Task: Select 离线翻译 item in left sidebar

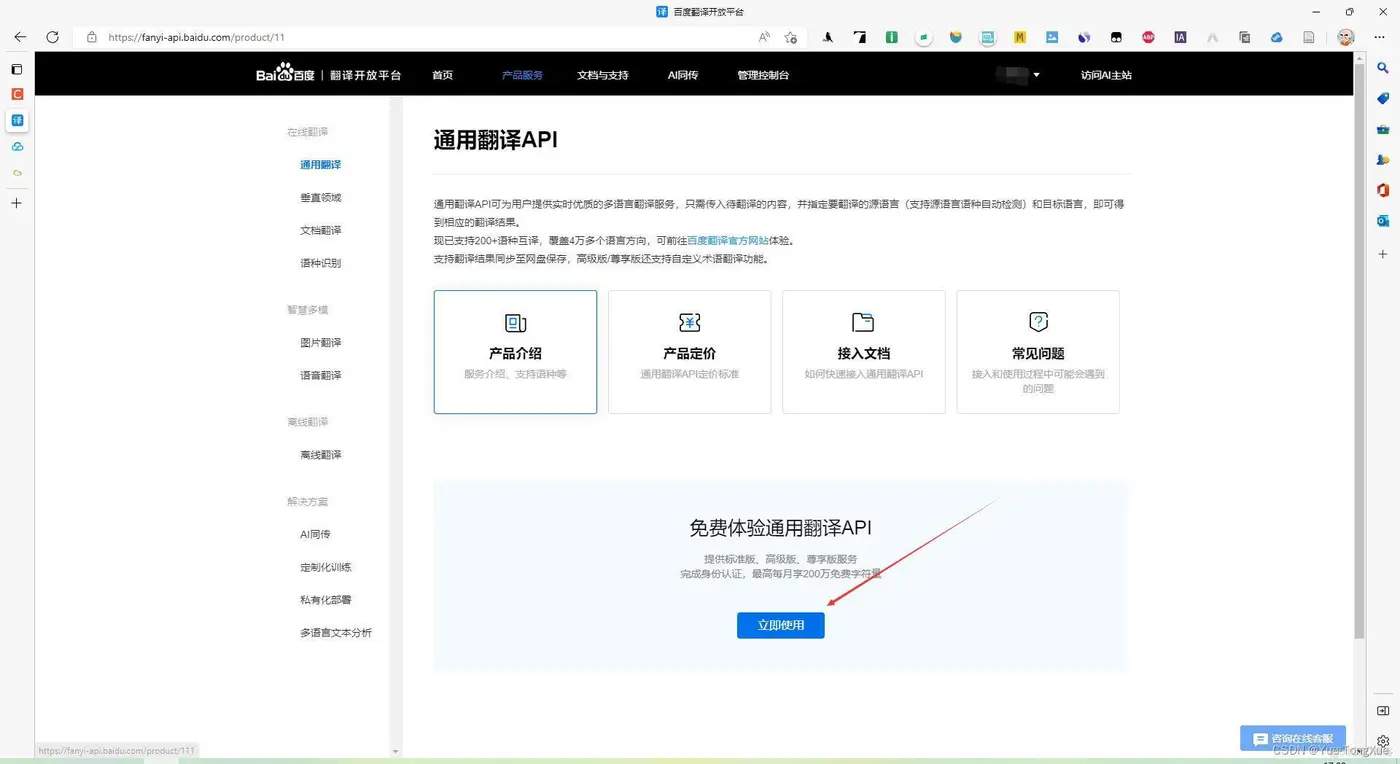Action: click(320, 455)
